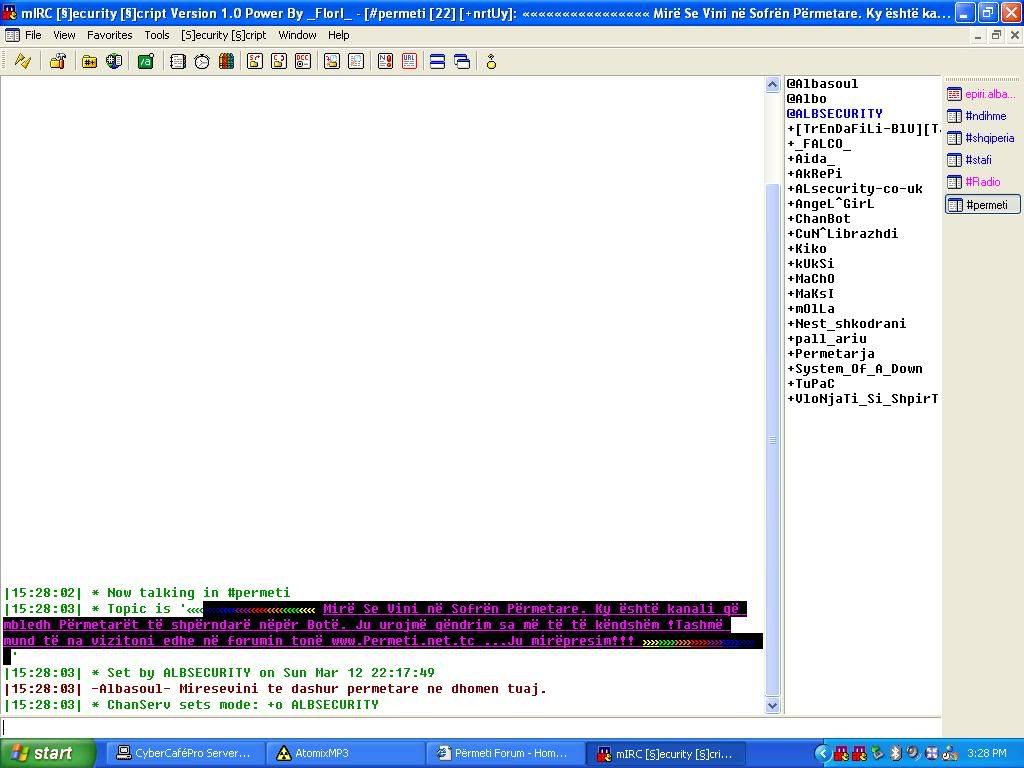
Task: Select +MaChO in the nick list
Action: 810,279
